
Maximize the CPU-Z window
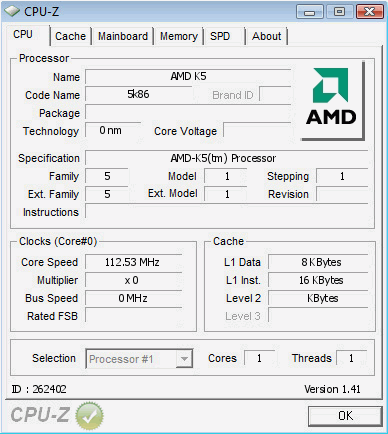click(x=339, y=12)
